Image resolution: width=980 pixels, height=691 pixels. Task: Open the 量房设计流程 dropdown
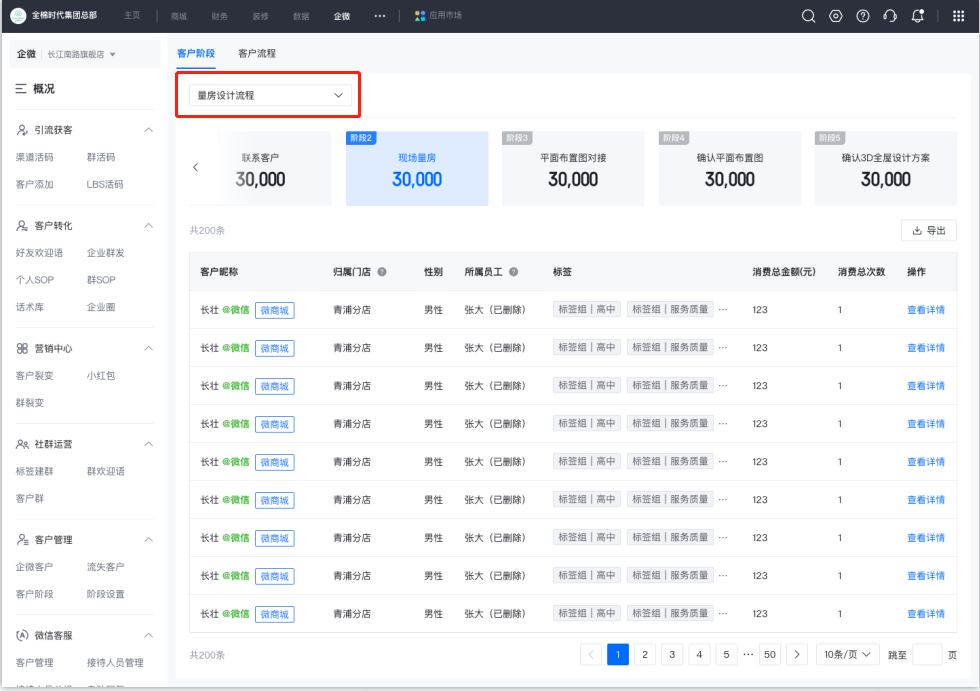[270, 96]
